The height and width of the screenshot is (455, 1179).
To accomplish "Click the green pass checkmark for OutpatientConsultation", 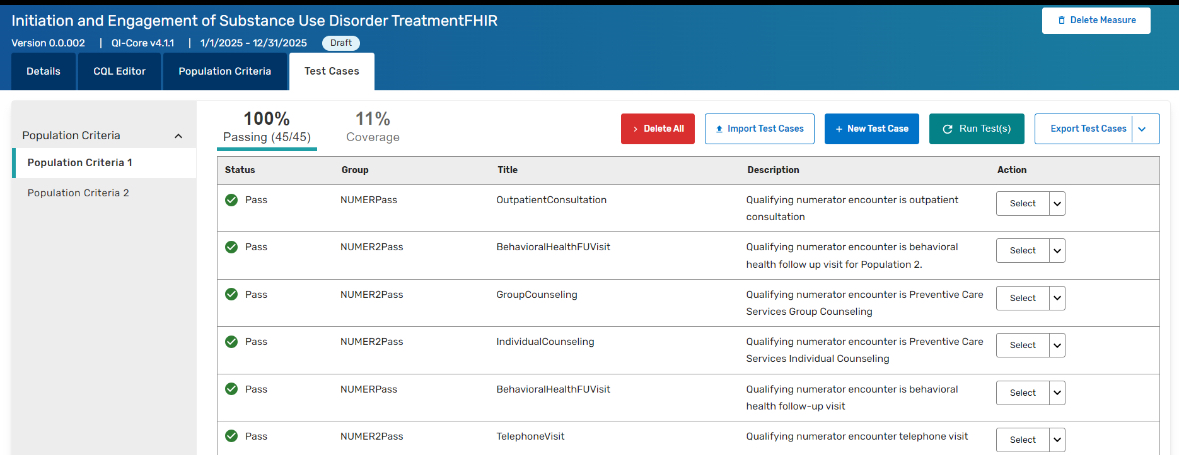I will pos(232,200).
